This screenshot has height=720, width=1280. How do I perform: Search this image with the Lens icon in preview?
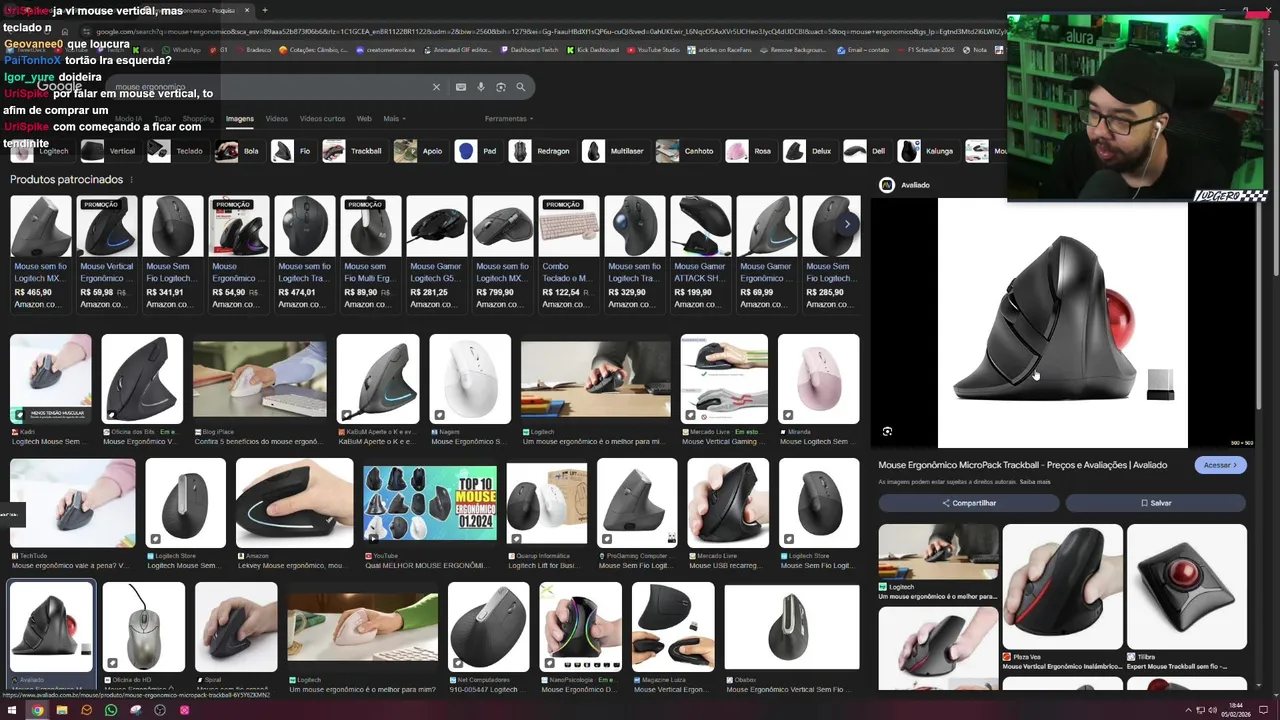tap(887, 431)
